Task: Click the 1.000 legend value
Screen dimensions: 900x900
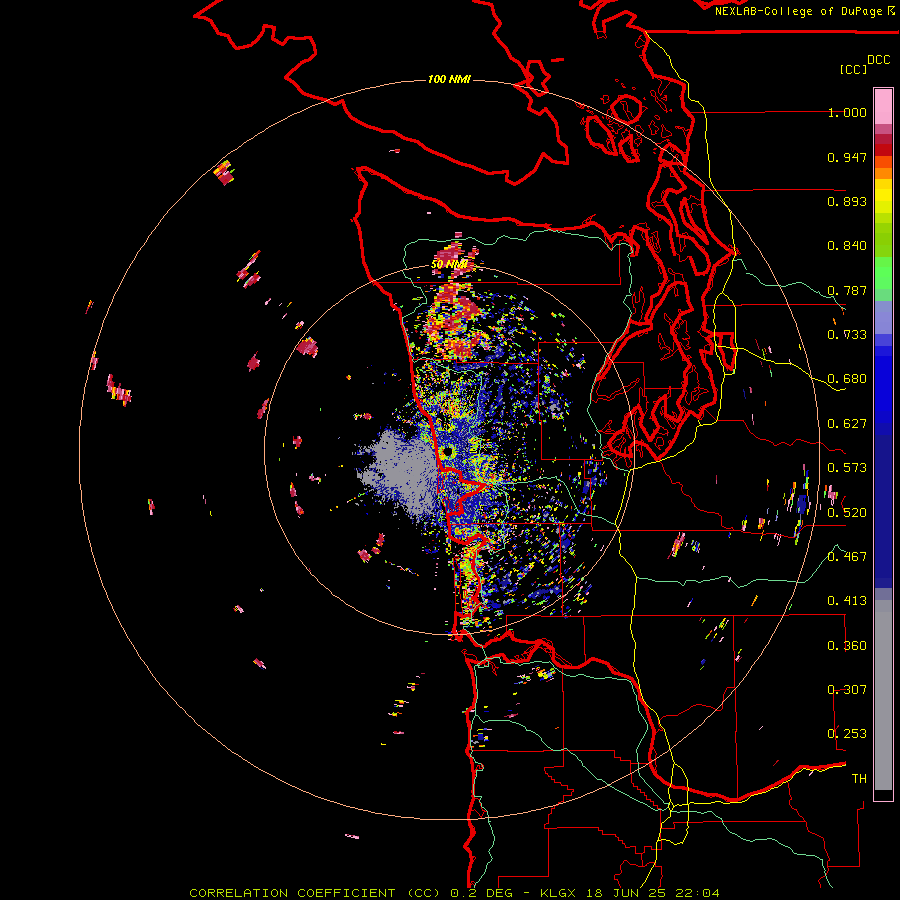Action: [847, 112]
